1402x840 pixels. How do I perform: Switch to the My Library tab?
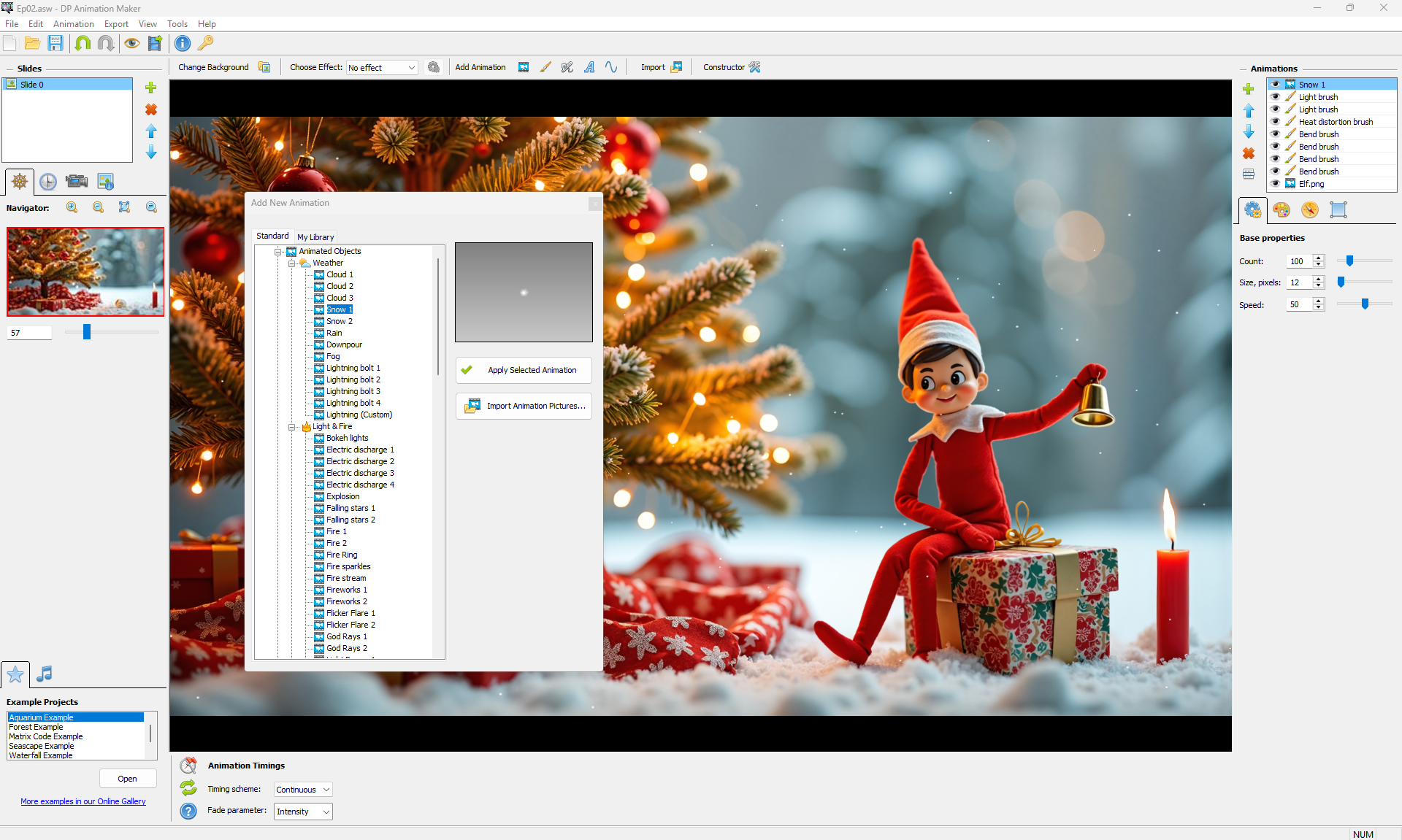[315, 237]
